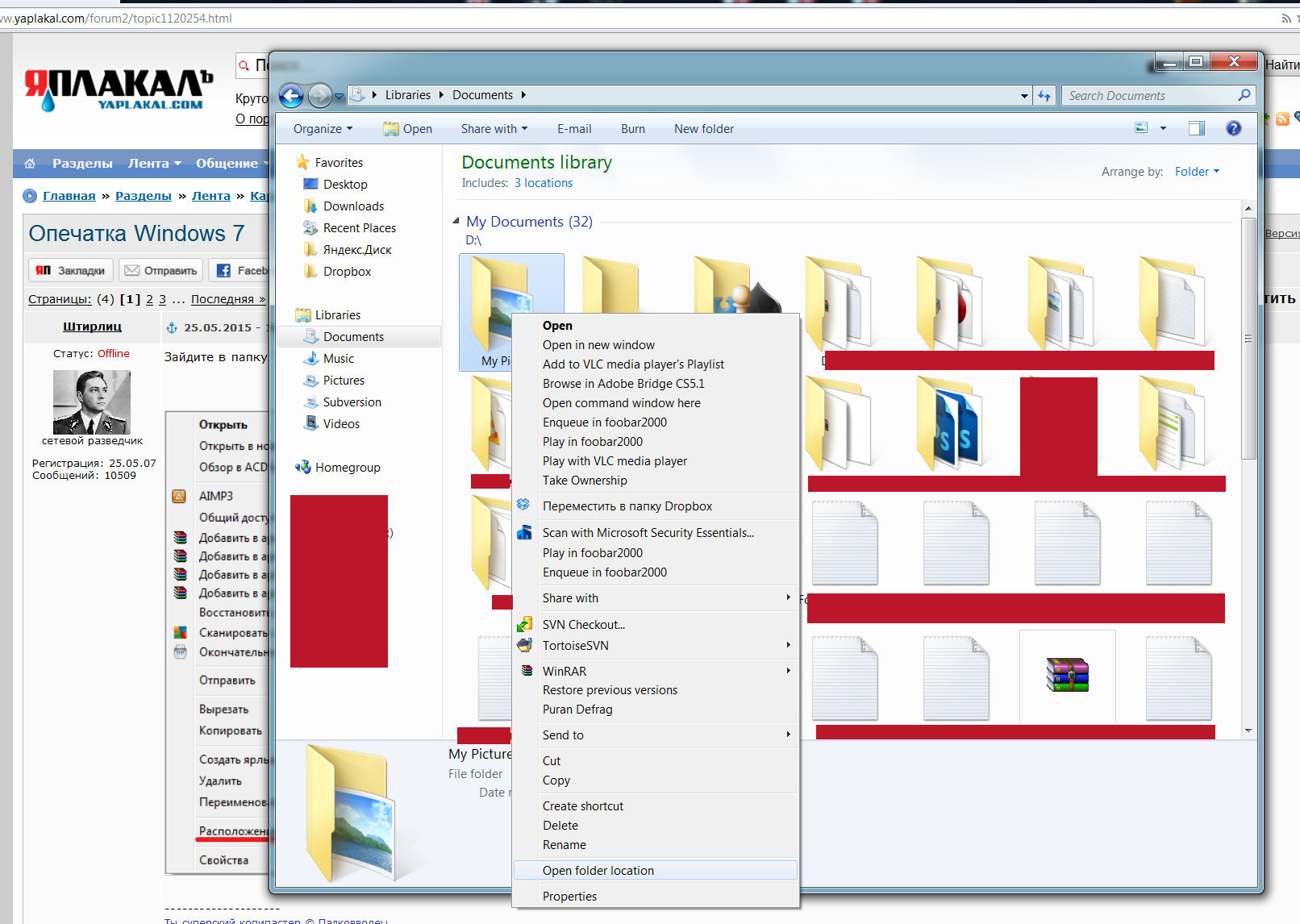Open Music library in navigation pane
Screen dimensions: 1300x924
[339, 359]
